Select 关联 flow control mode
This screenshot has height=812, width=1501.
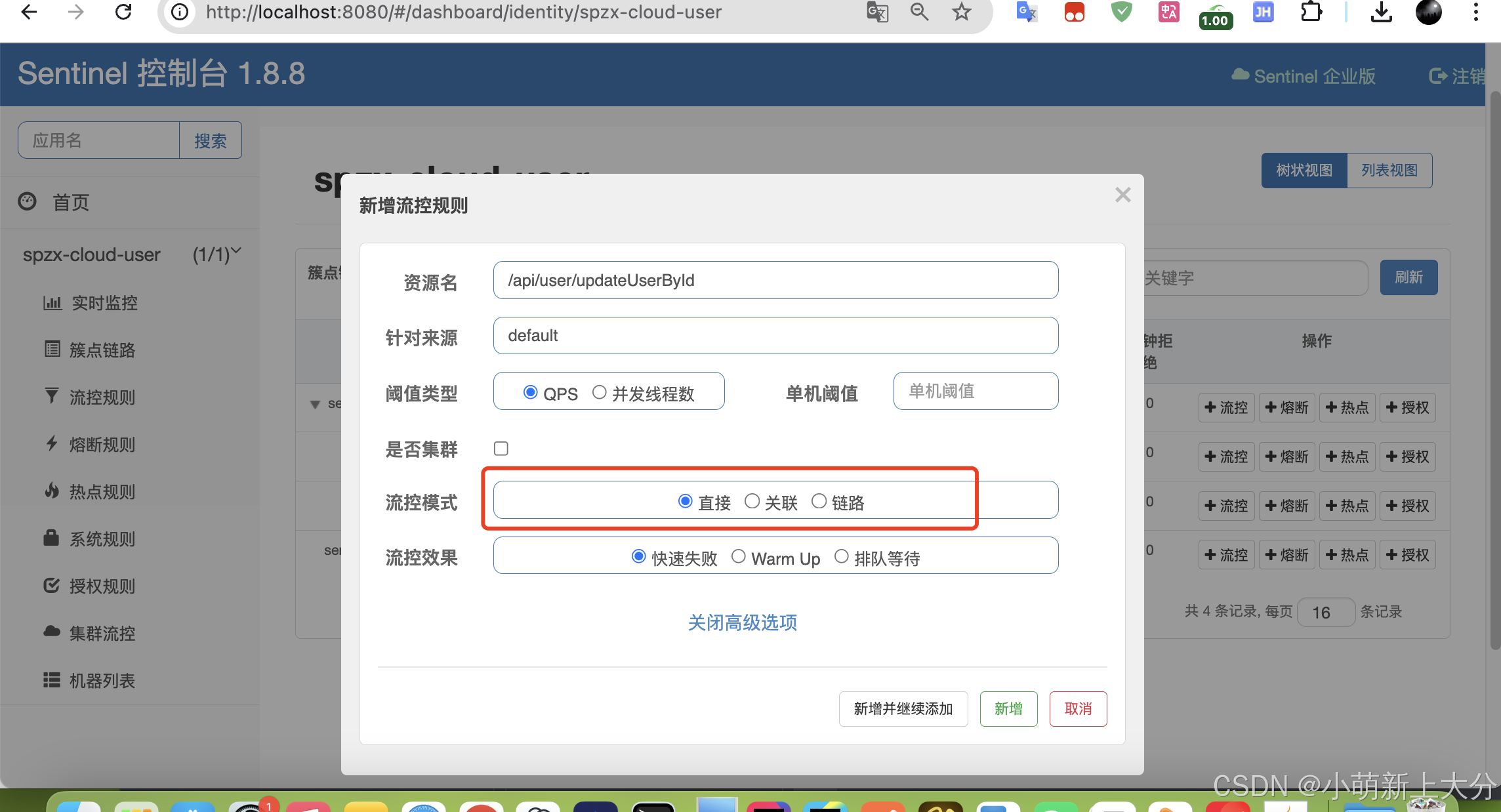[752, 501]
